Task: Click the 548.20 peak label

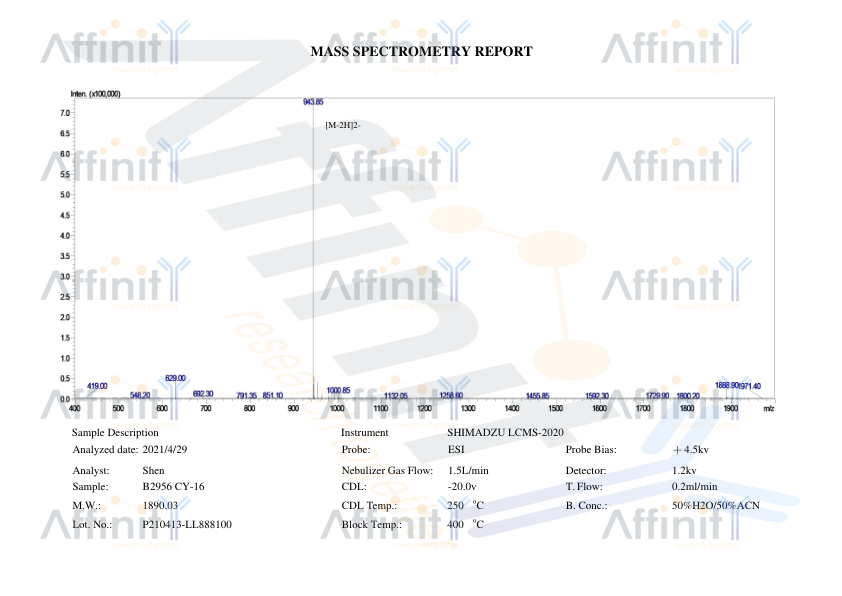Action: coord(140,395)
